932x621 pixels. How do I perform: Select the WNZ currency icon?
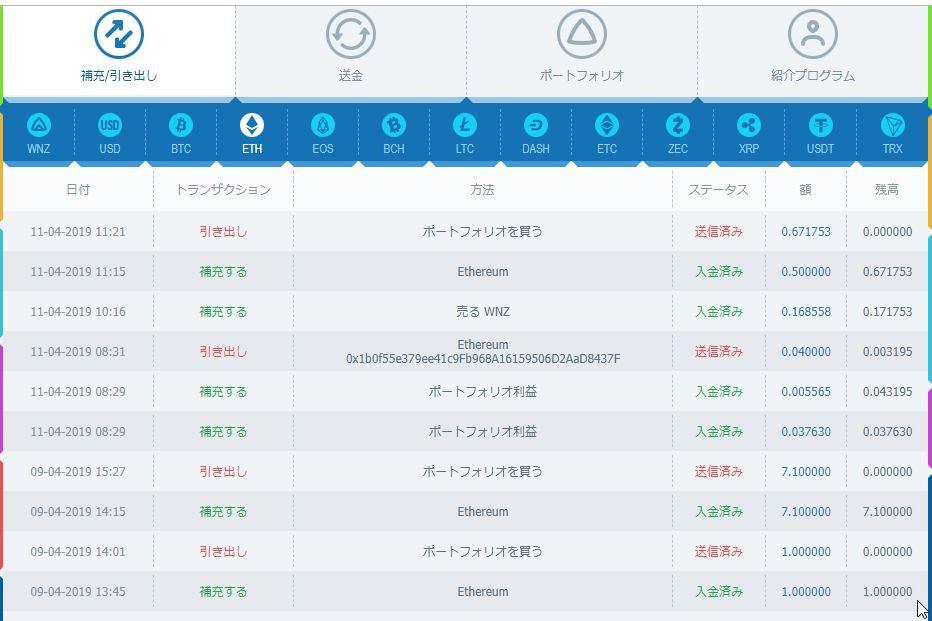pos(39,133)
